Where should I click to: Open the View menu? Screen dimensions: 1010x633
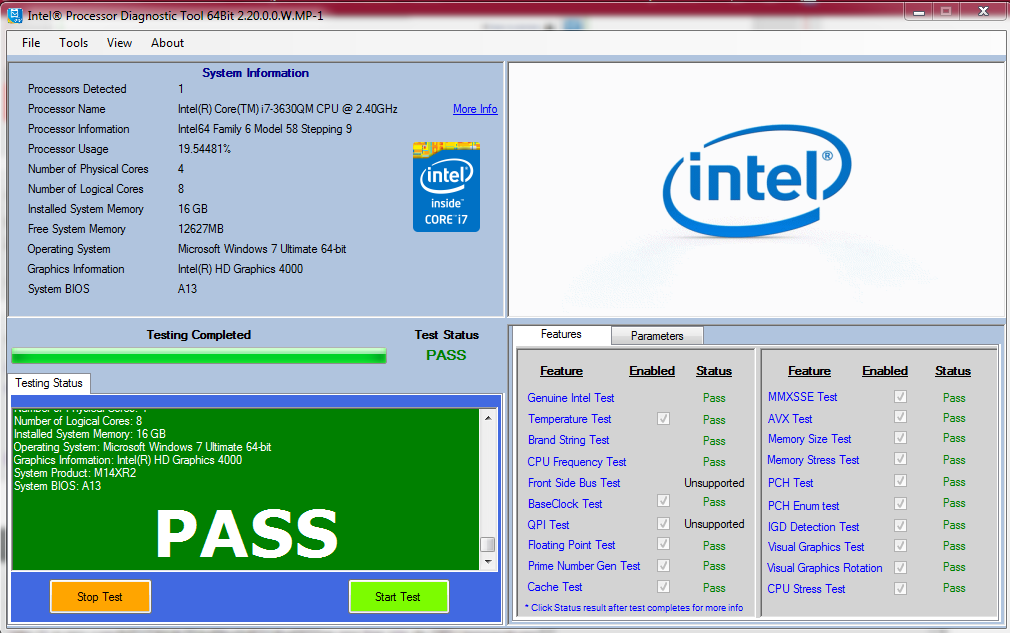(x=119, y=43)
